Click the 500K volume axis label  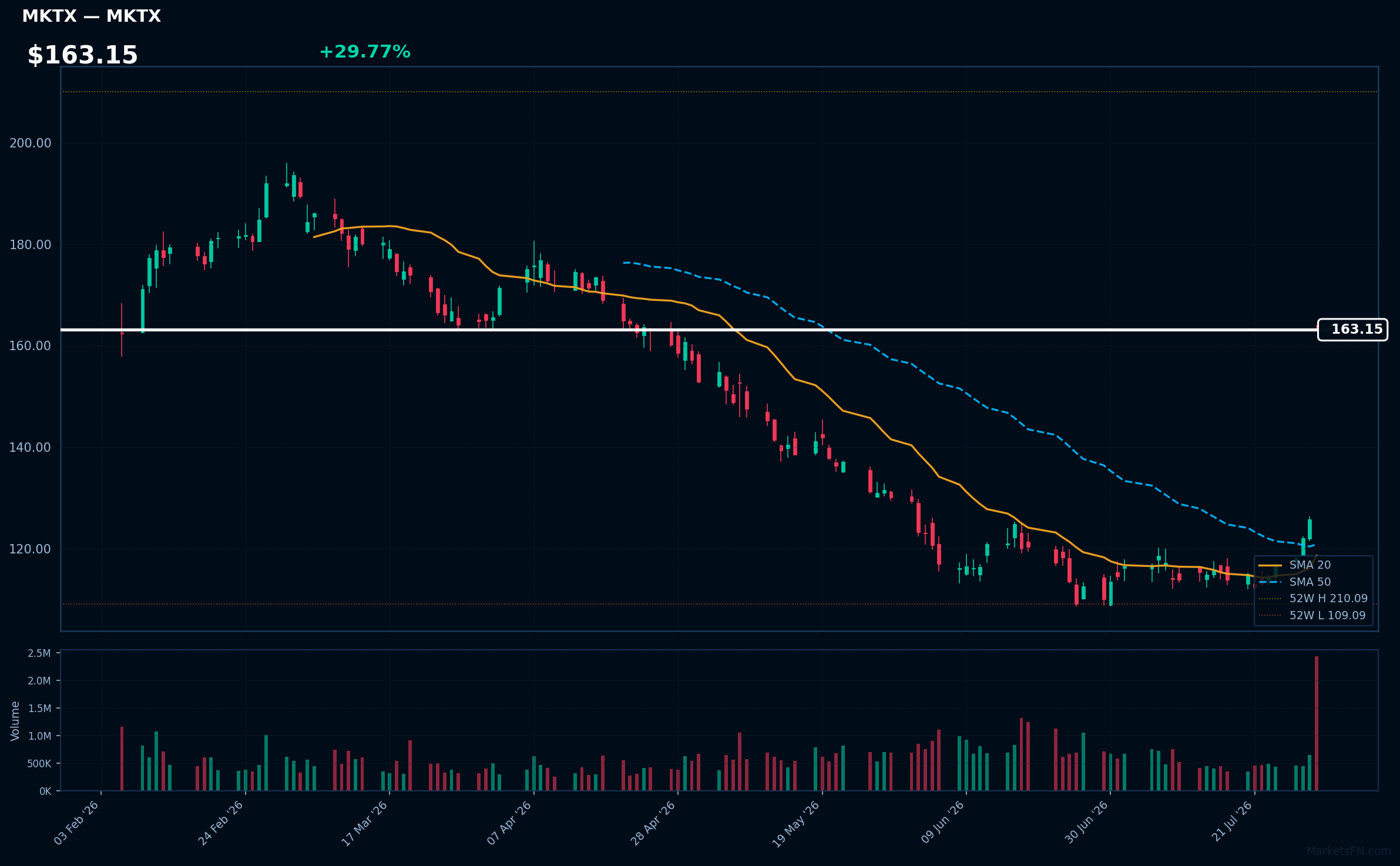click(x=39, y=764)
